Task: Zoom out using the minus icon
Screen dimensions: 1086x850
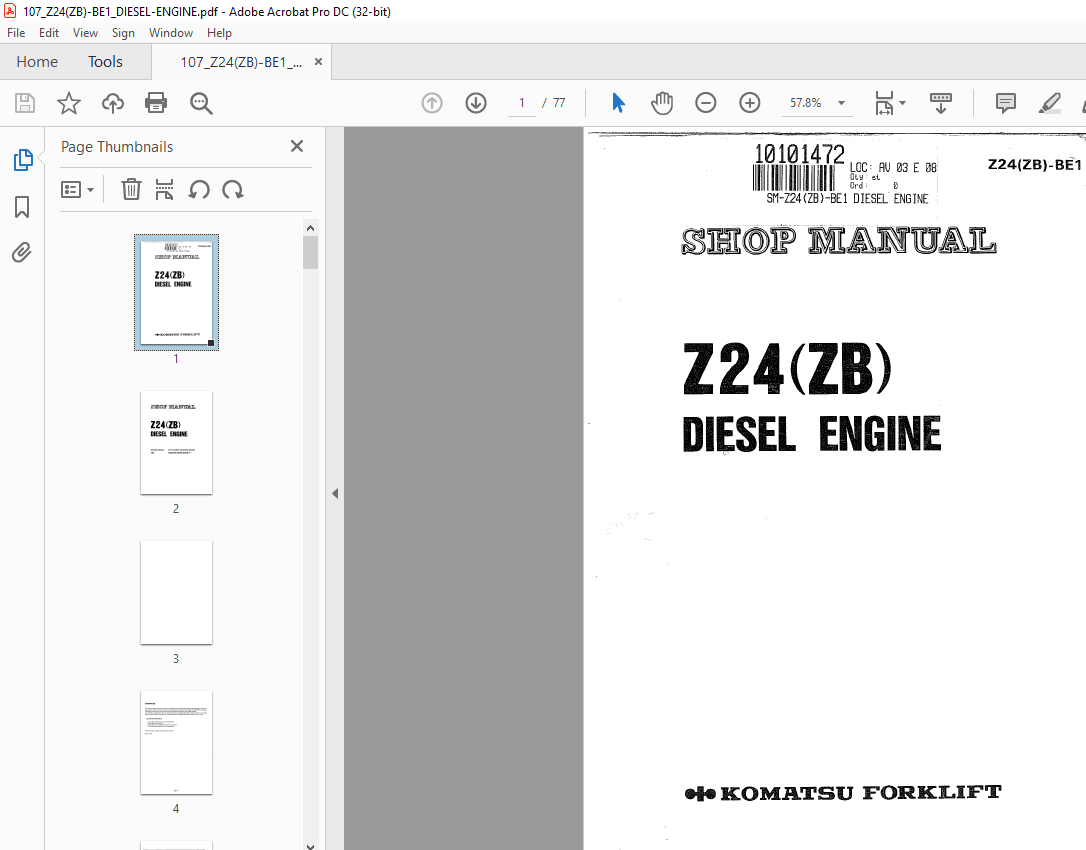Action: pos(705,102)
